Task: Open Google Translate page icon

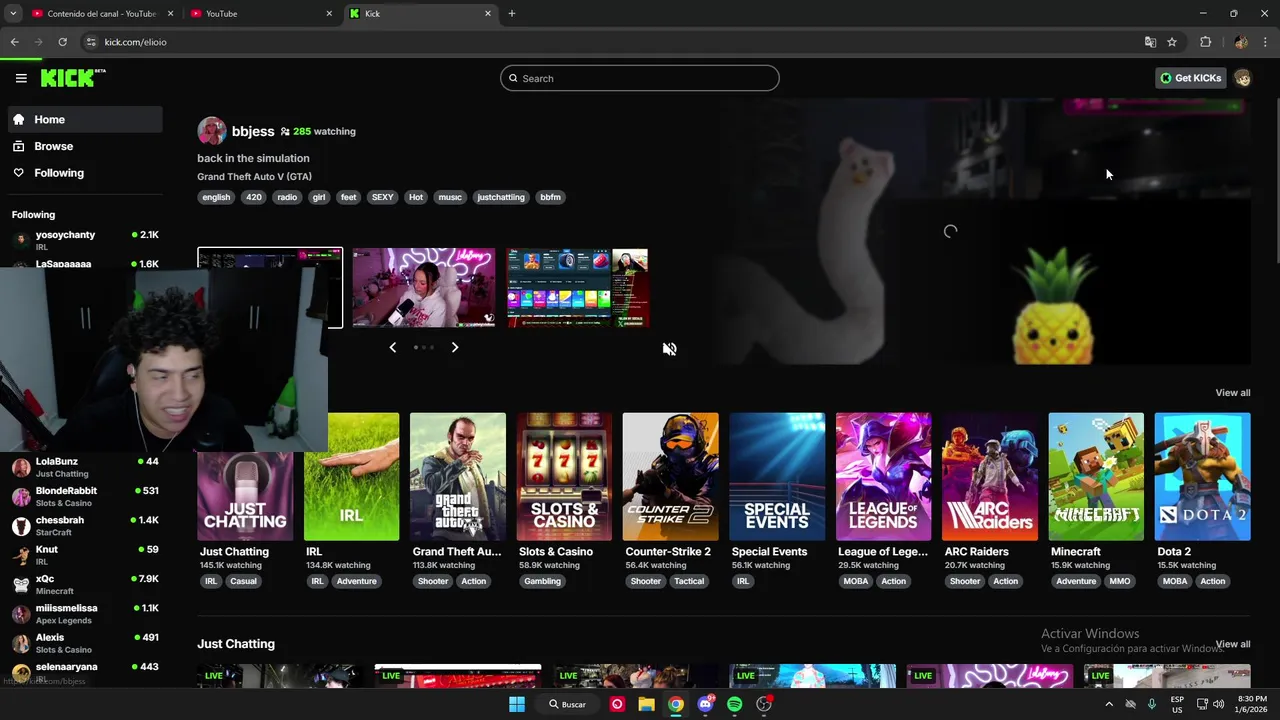Action: click(x=1150, y=42)
